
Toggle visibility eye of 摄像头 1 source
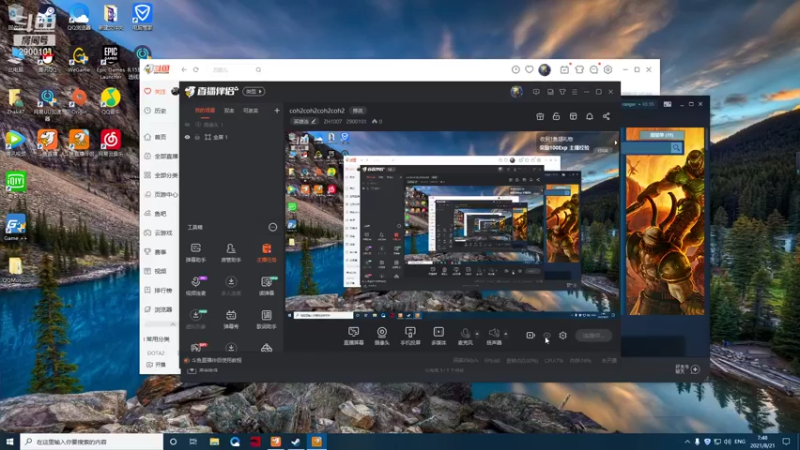(187, 124)
